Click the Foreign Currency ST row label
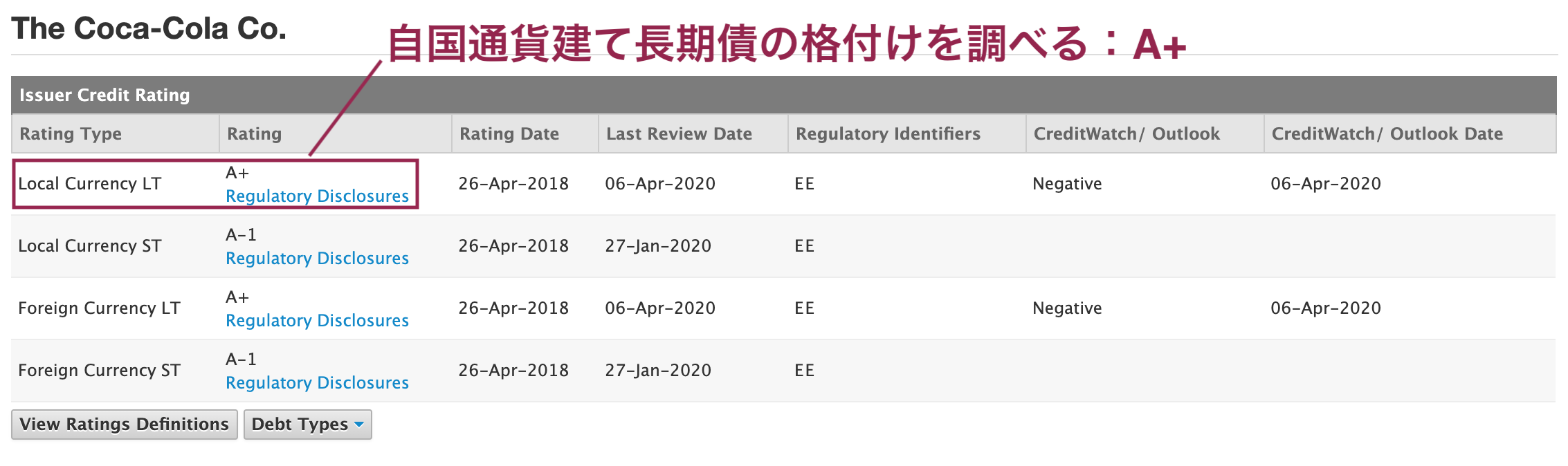Screen dimensions: 1568x466 click(x=99, y=371)
